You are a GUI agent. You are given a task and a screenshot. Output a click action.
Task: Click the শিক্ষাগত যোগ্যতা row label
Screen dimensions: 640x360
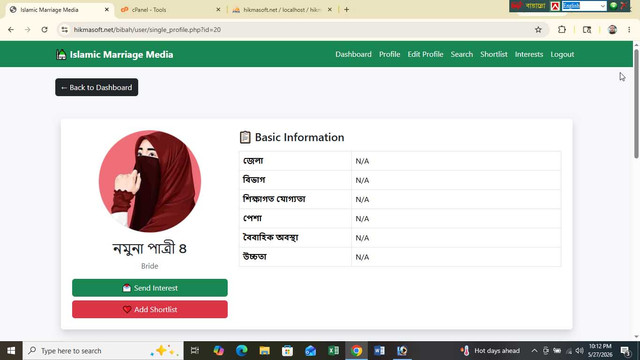click(x=274, y=199)
